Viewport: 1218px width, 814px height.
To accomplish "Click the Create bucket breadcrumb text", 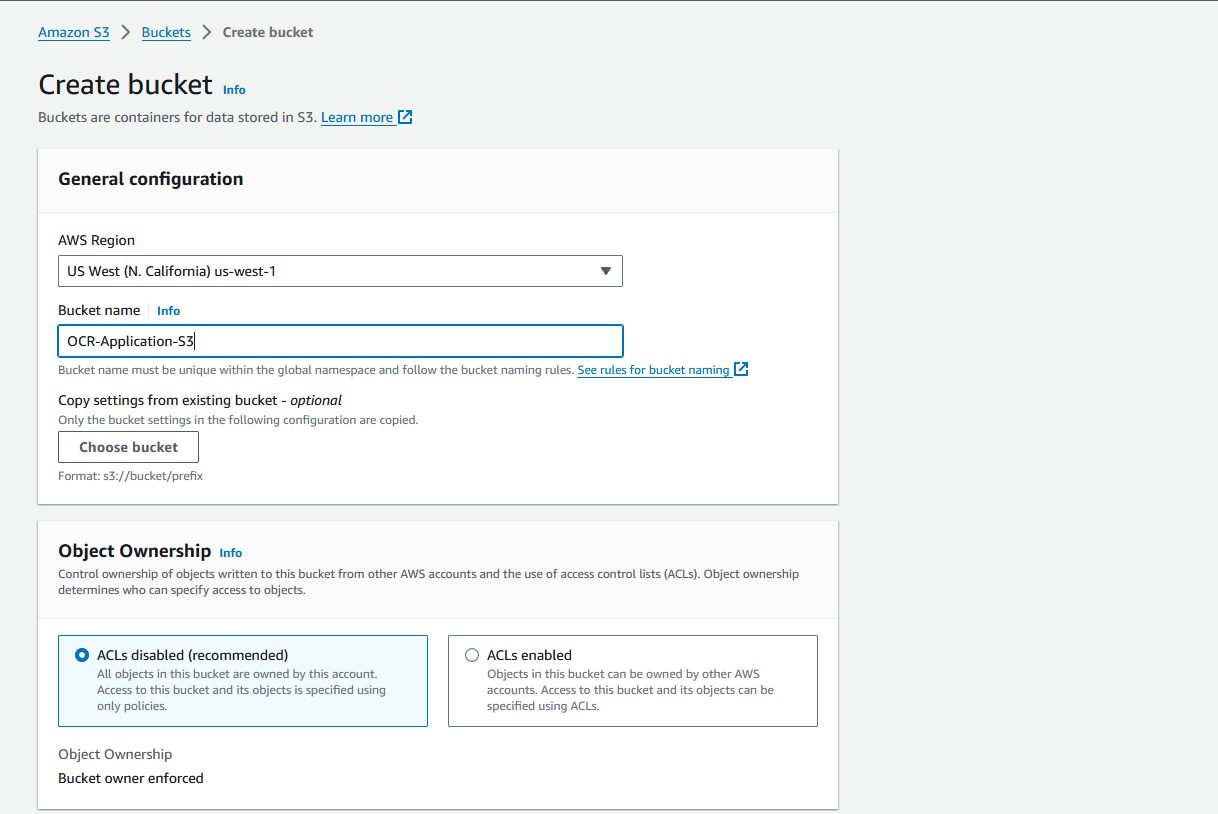I will tap(268, 32).
